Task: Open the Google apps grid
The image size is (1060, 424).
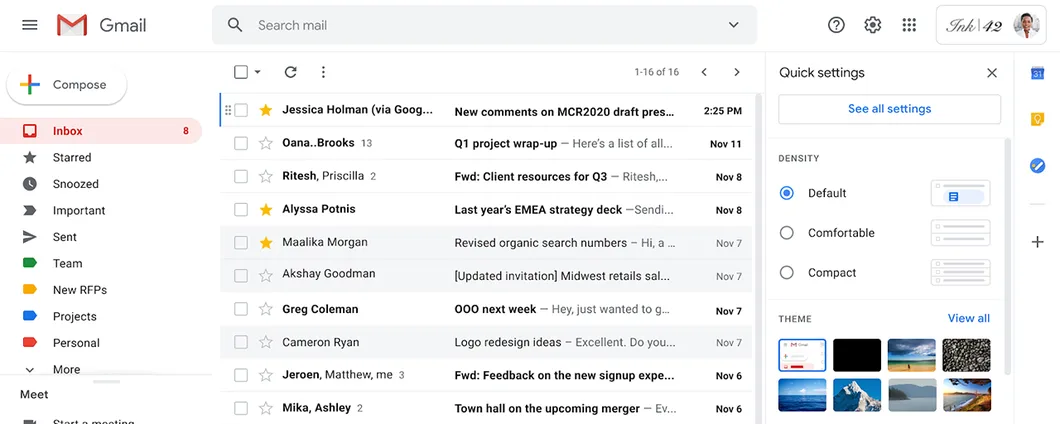Action: point(909,26)
